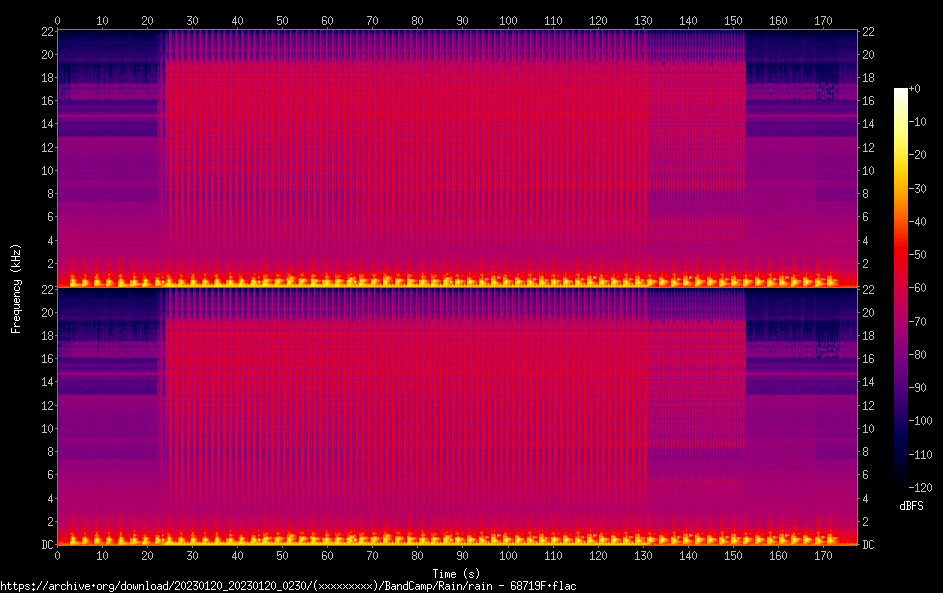Click the archive.org URL text at bottom

click(288, 585)
